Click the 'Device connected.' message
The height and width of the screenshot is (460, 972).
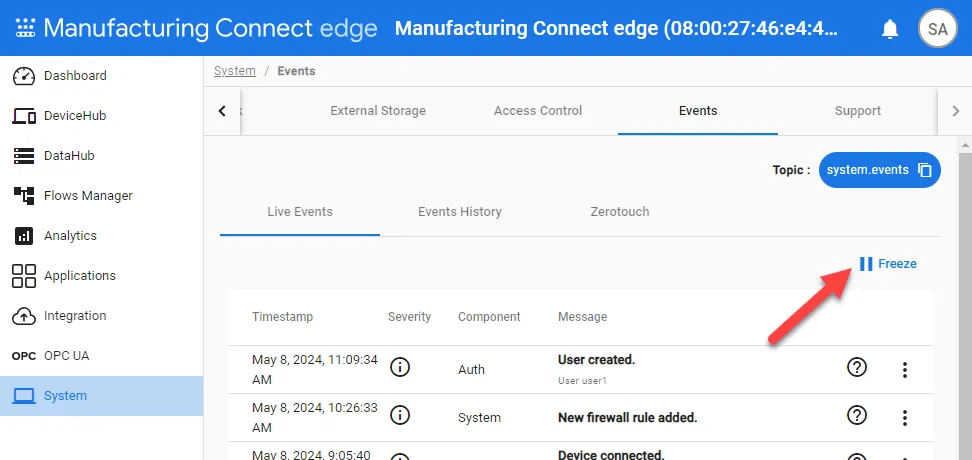tap(611, 454)
